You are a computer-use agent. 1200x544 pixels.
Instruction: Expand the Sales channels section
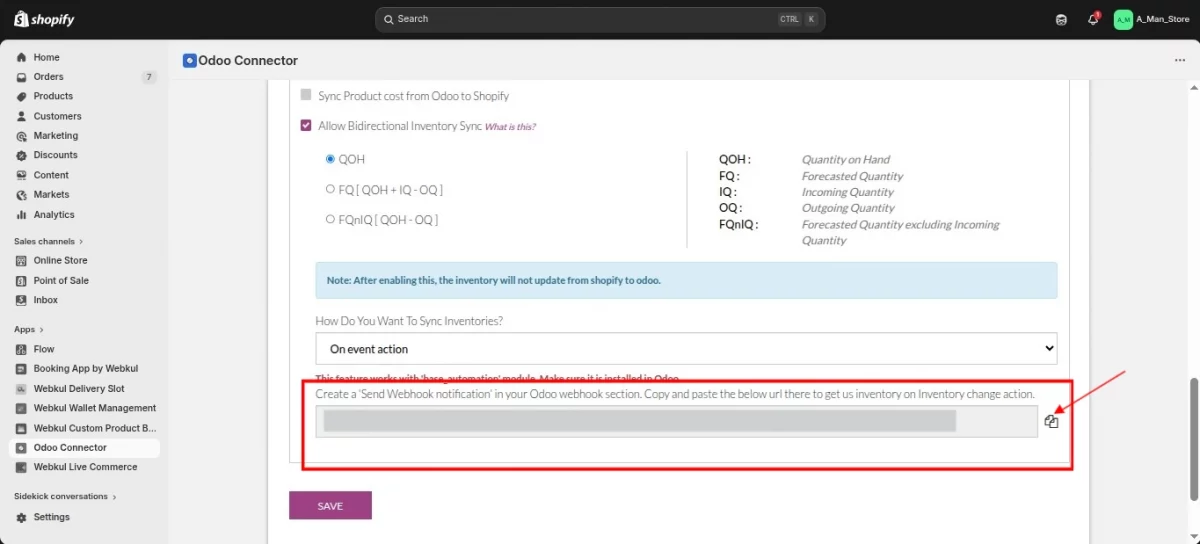click(48, 241)
